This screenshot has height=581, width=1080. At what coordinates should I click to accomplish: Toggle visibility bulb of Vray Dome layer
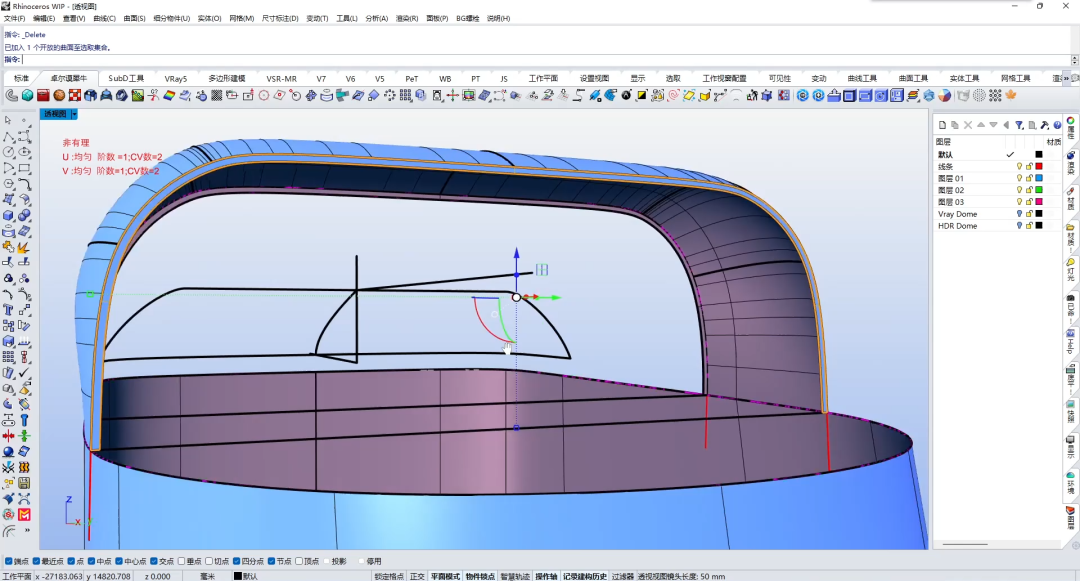(x=1019, y=214)
